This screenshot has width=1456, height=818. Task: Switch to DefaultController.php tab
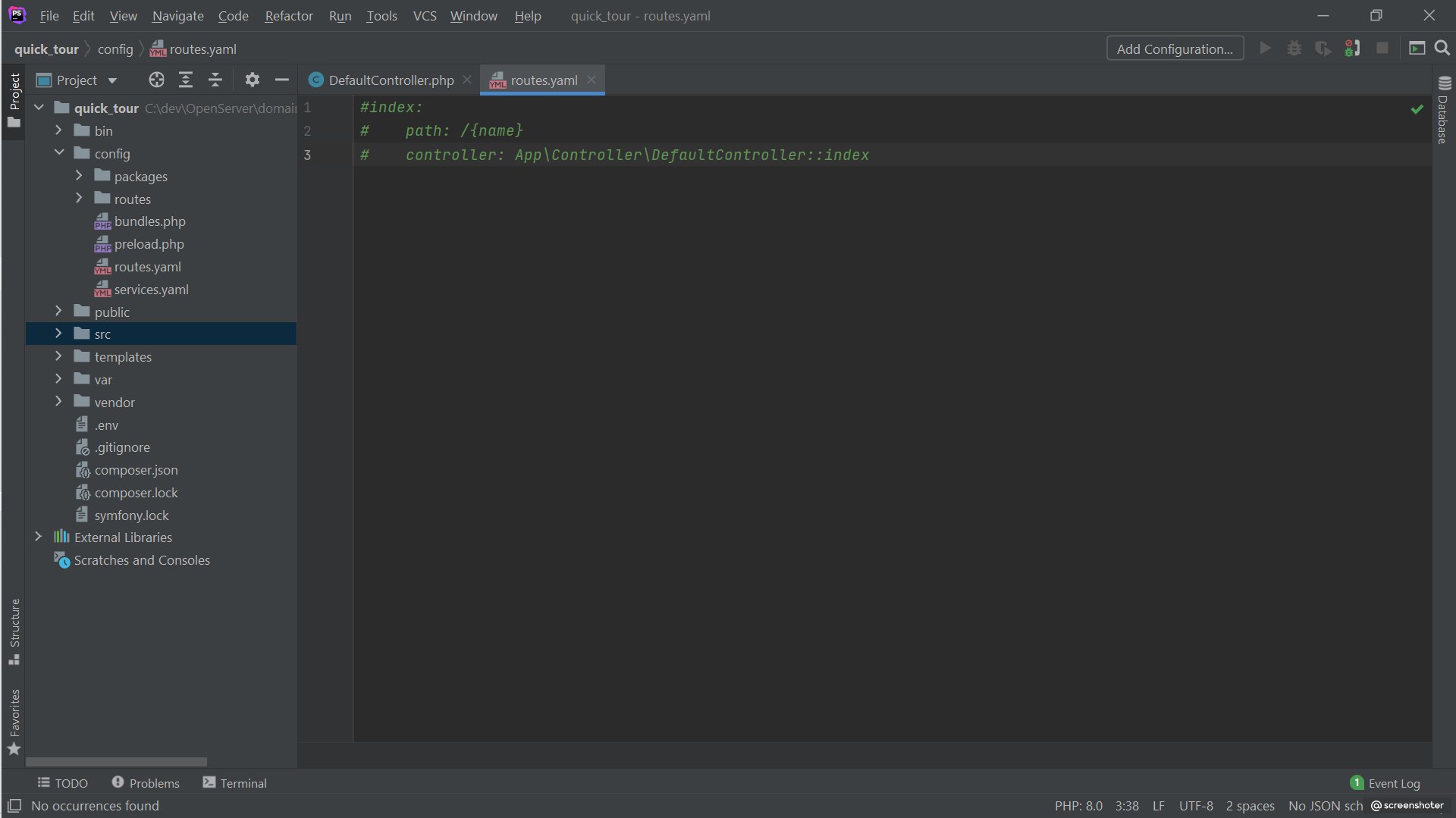tap(391, 80)
